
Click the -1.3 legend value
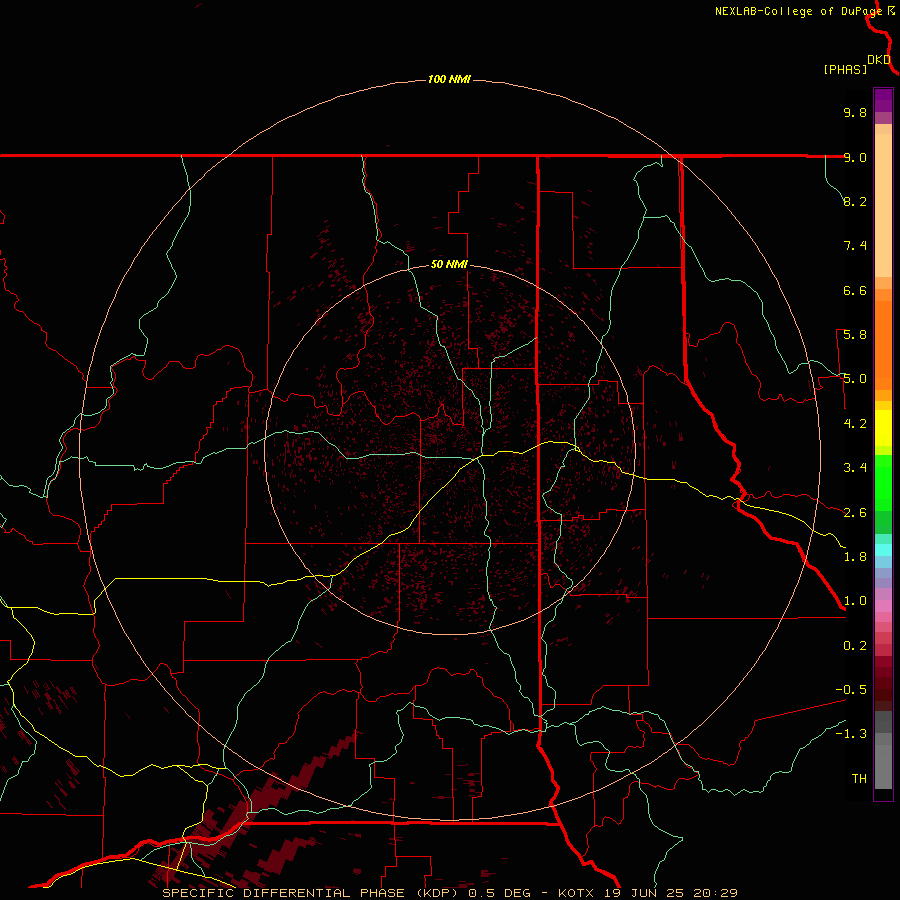pos(851,734)
